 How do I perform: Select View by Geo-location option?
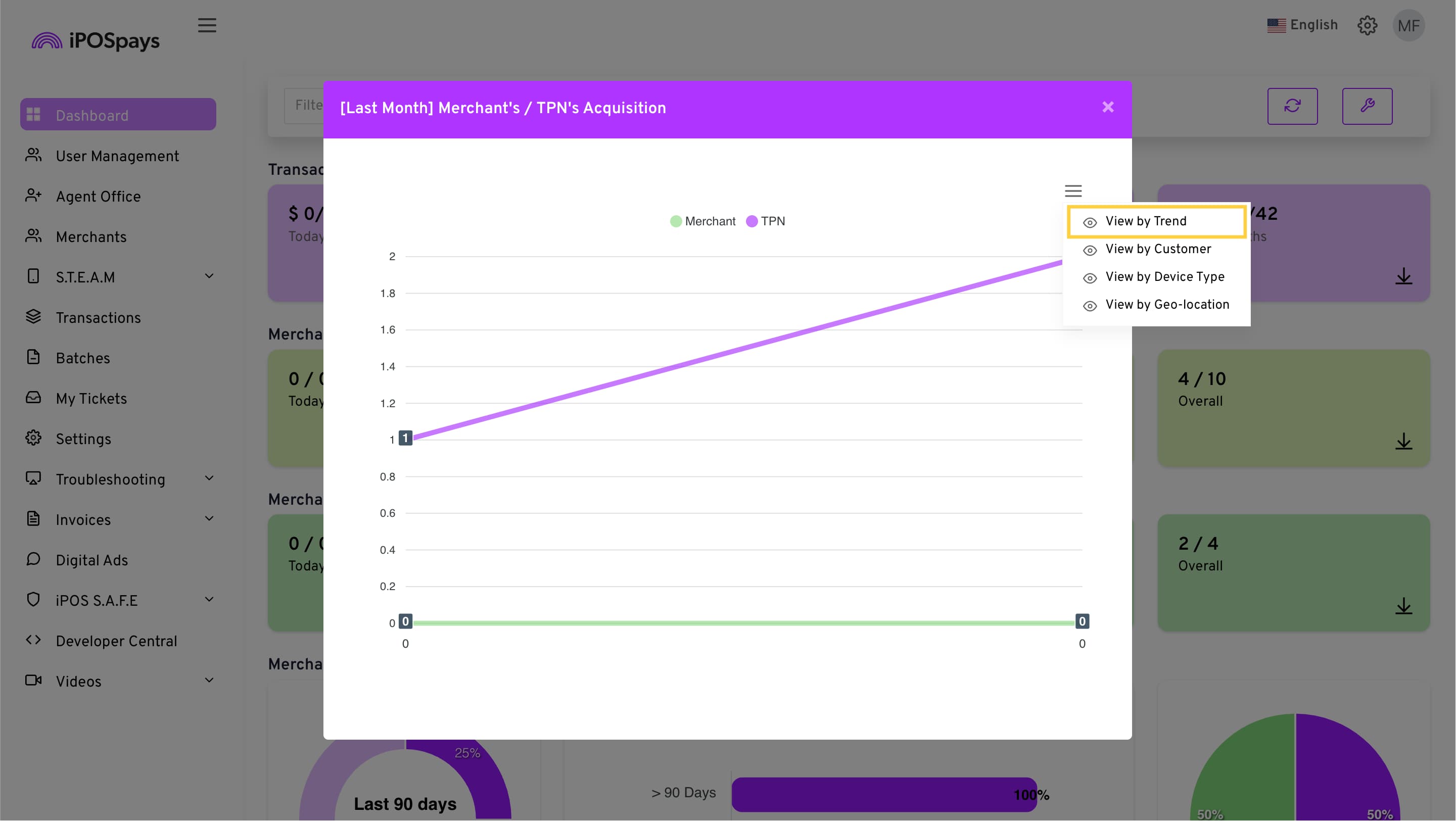[1157, 305]
